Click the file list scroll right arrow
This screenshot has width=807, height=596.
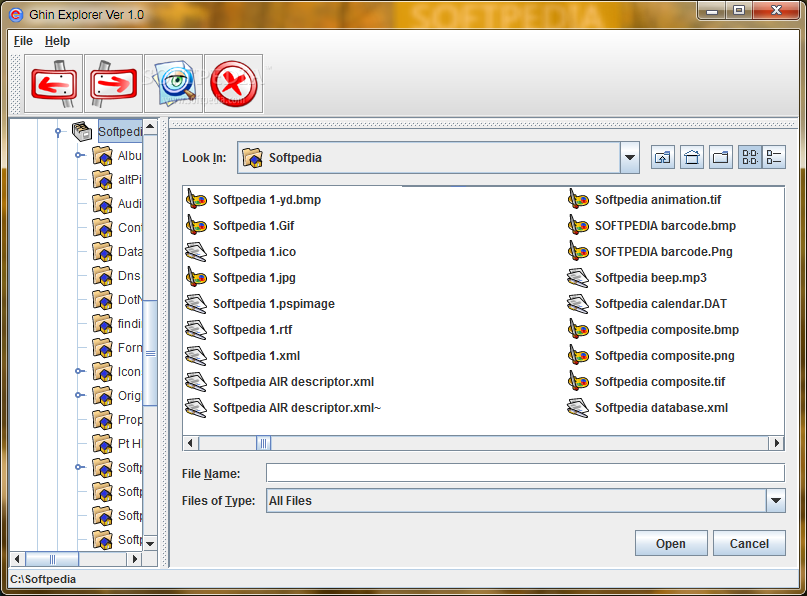[776, 443]
